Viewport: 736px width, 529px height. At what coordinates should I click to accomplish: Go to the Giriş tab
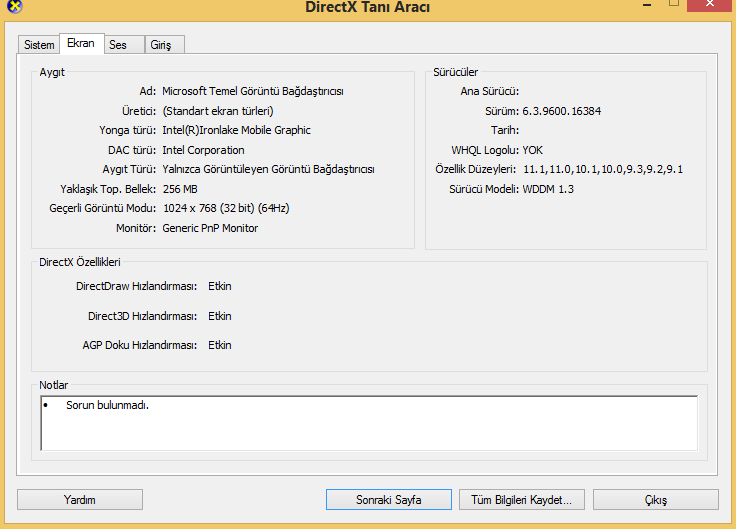[164, 45]
